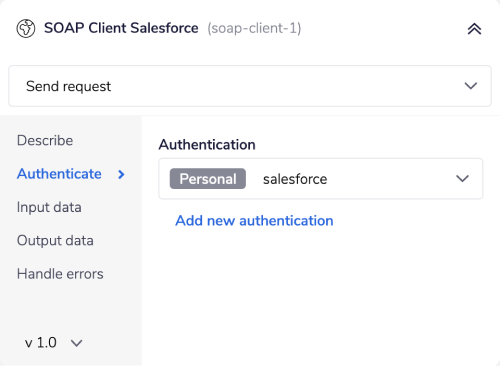Image resolution: width=500 pixels, height=366 pixels.
Task: Click Add new authentication link
Action: 254,221
